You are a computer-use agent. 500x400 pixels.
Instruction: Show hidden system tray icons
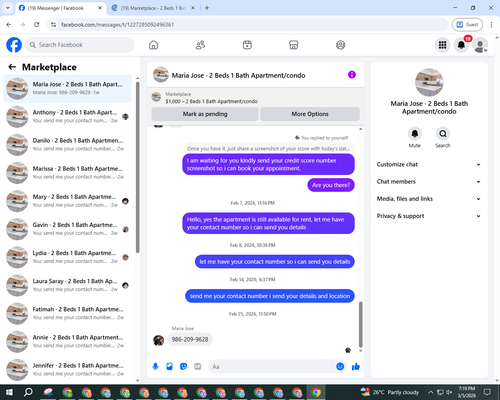pyautogui.click(x=430, y=392)
